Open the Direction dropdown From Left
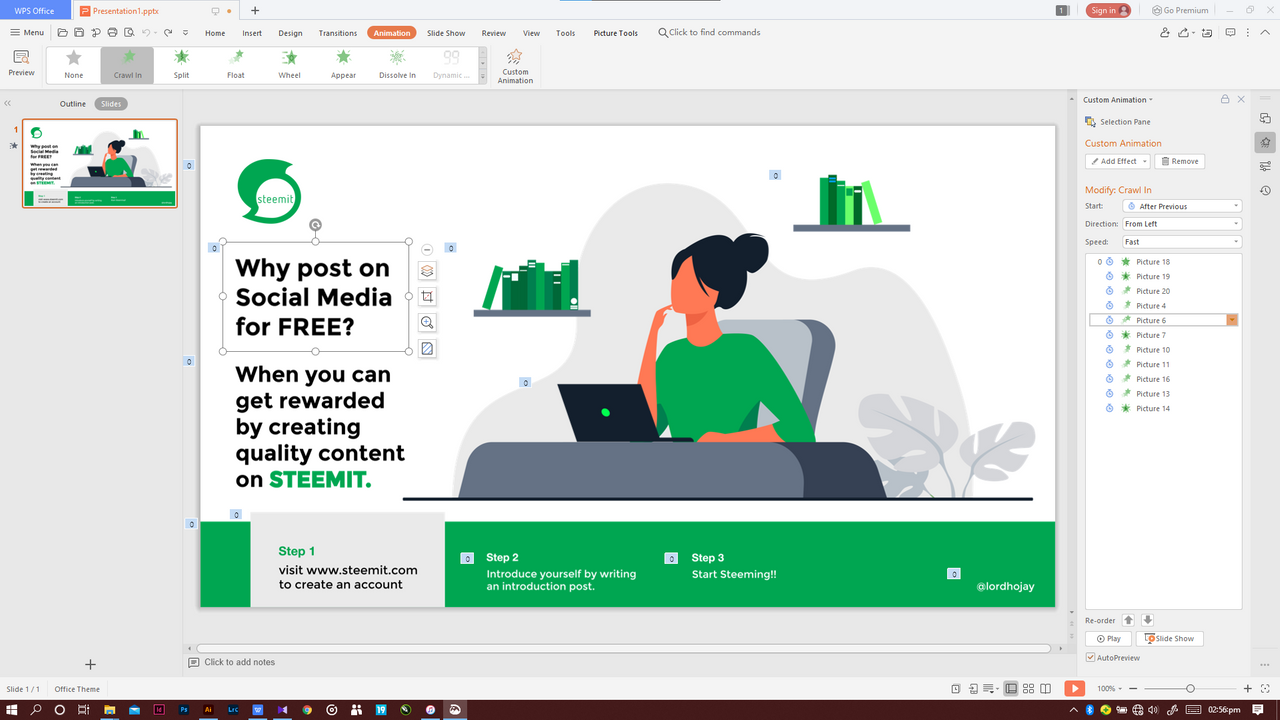 click(1182, 224)
